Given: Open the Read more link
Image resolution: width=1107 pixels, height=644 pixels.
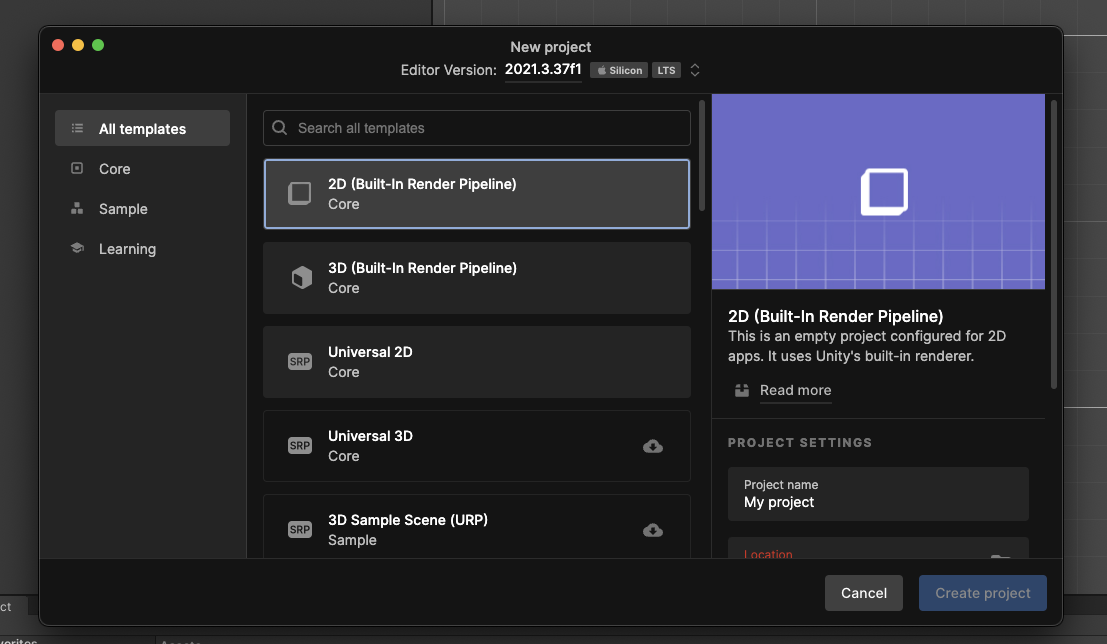Looking at the screenshot, I should (x=796, y=390).
